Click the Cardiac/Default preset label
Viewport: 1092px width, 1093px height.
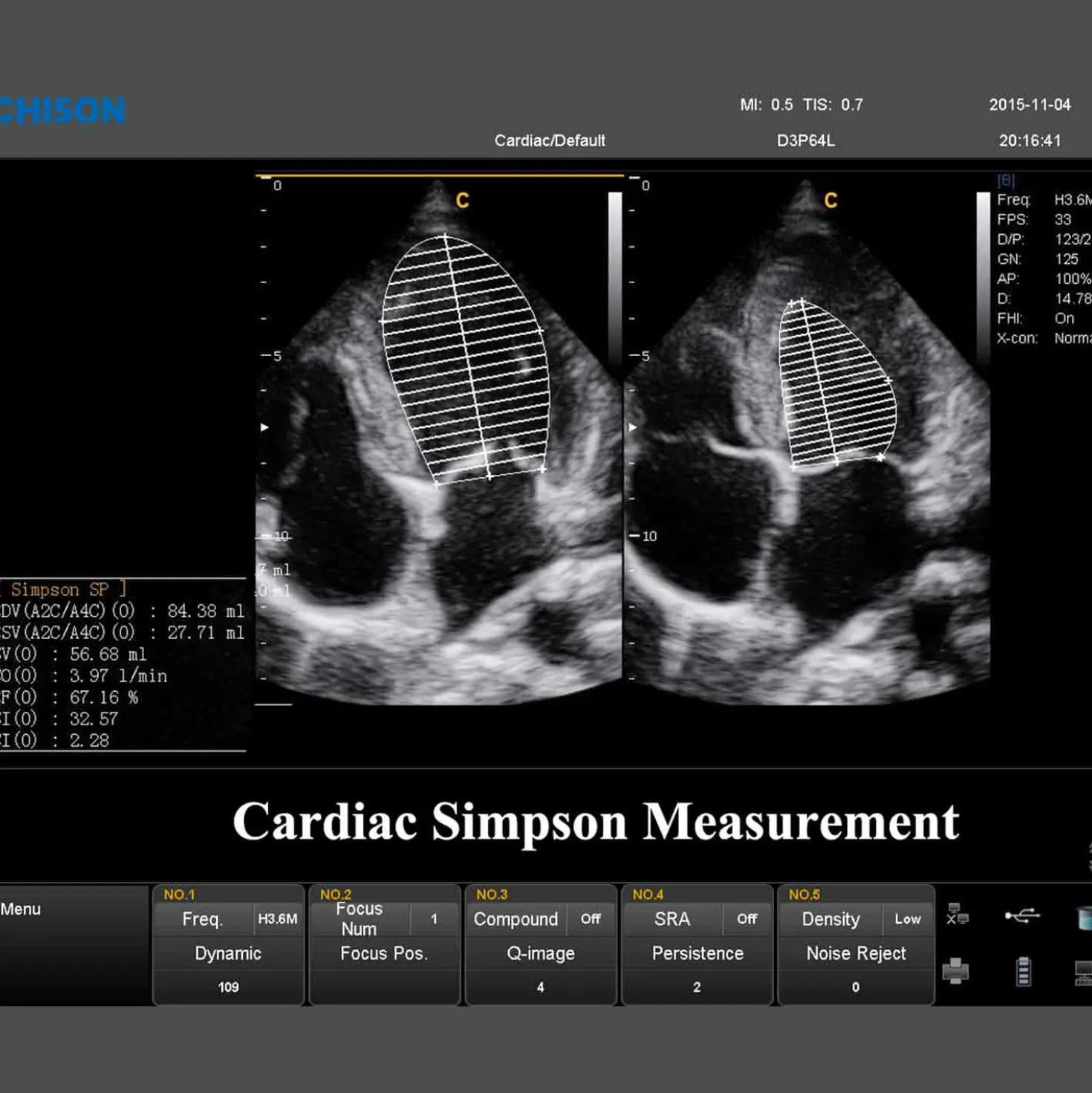tap(550, 140)
